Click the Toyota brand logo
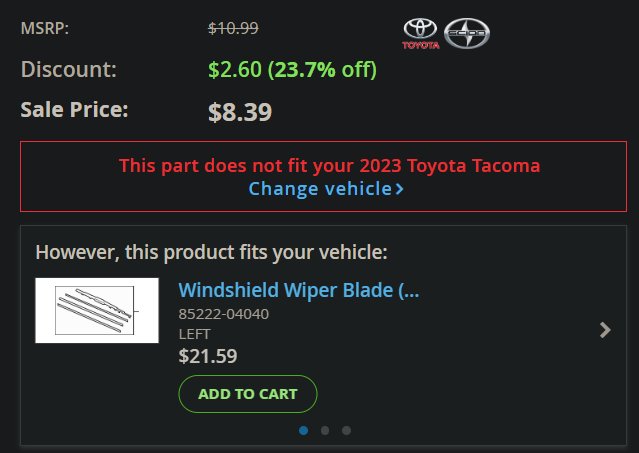The height and width of the screenshot is (453, 639). click(421, 34)
